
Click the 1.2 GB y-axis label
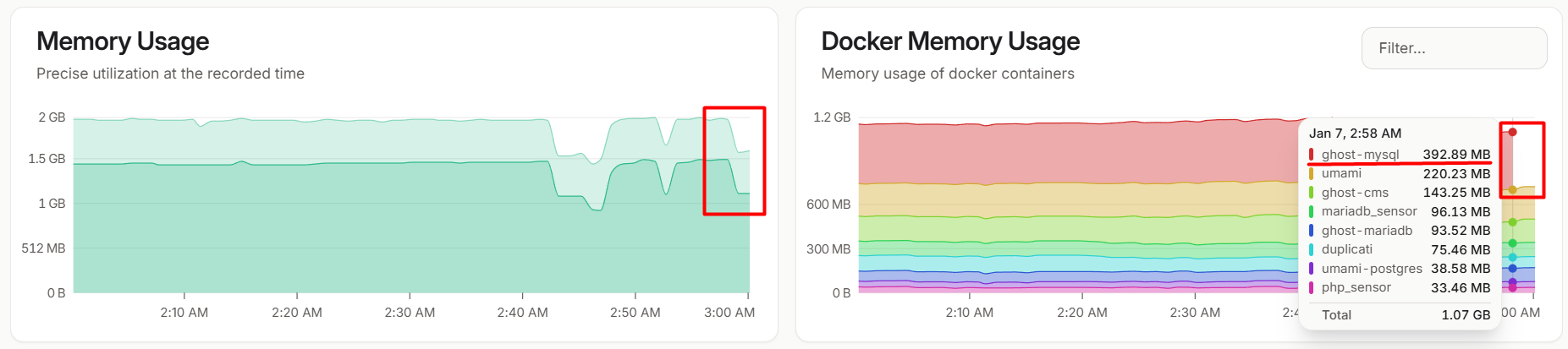pos(832,117)
